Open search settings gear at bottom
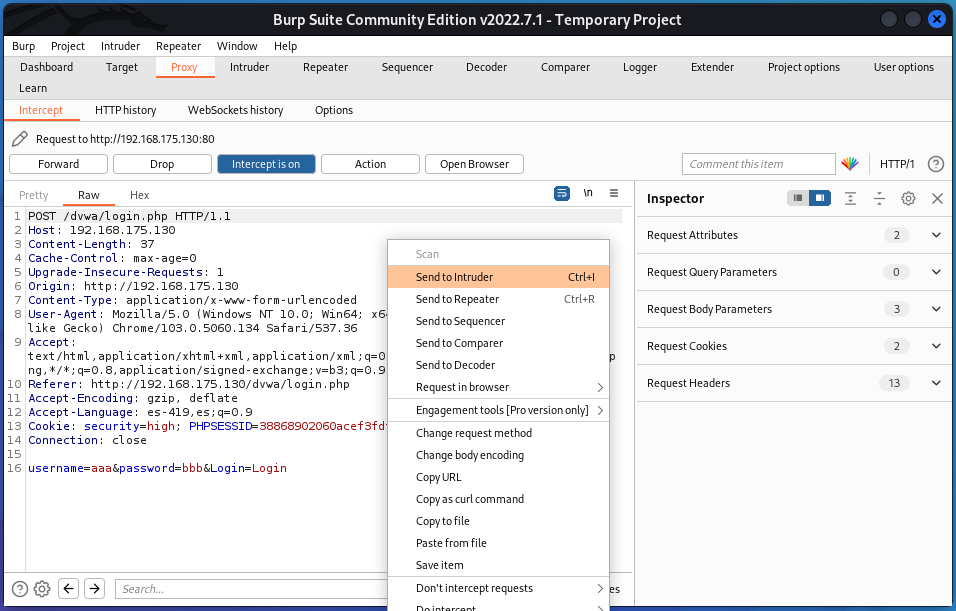The image size is (956, 611). (x=42, y=589)
